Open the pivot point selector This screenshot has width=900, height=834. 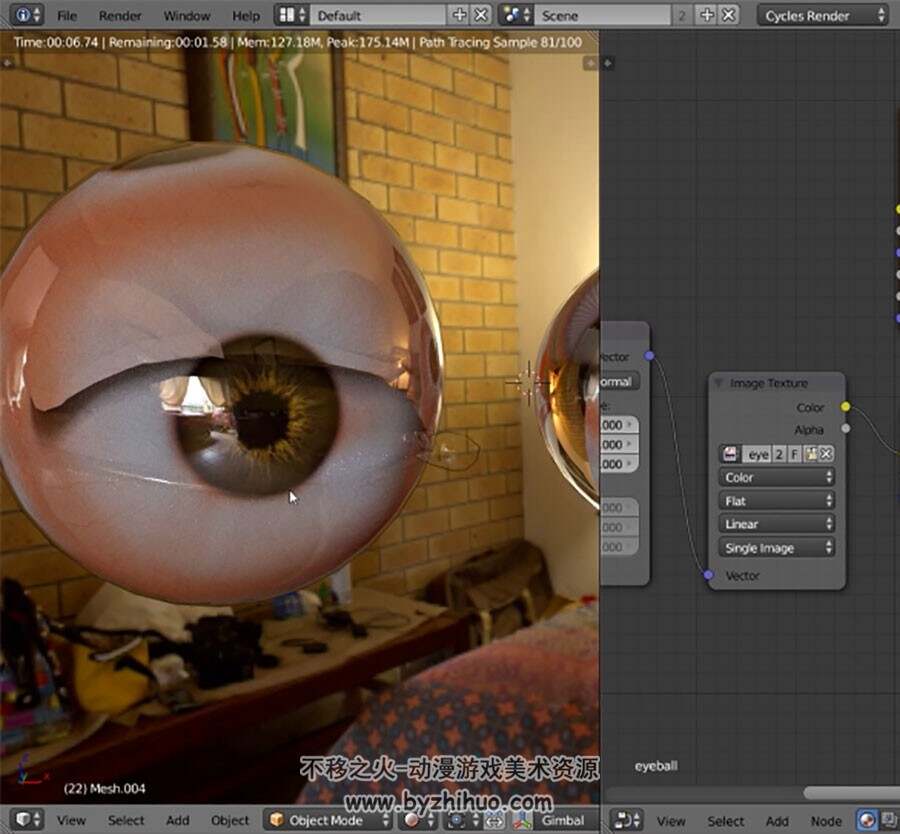[462, 820]
